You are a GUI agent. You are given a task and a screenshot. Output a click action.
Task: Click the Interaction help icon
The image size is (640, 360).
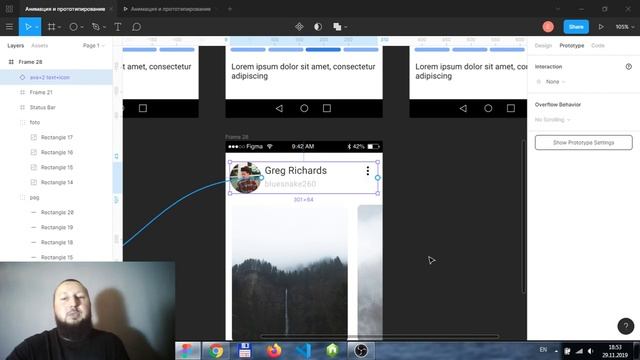[629, 67]
